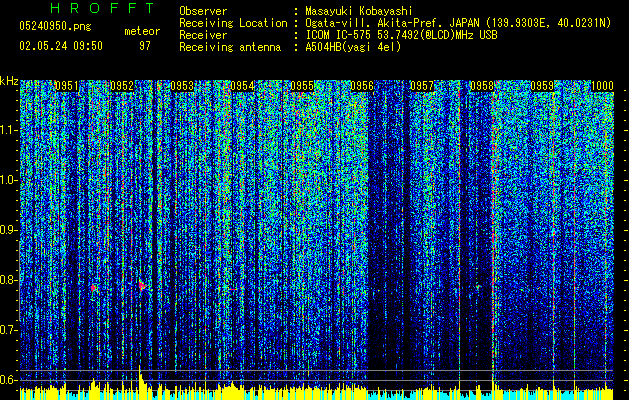629x400 pixels.
Task: Click the 0957 time marker
Action: click(x=422, y=86)
